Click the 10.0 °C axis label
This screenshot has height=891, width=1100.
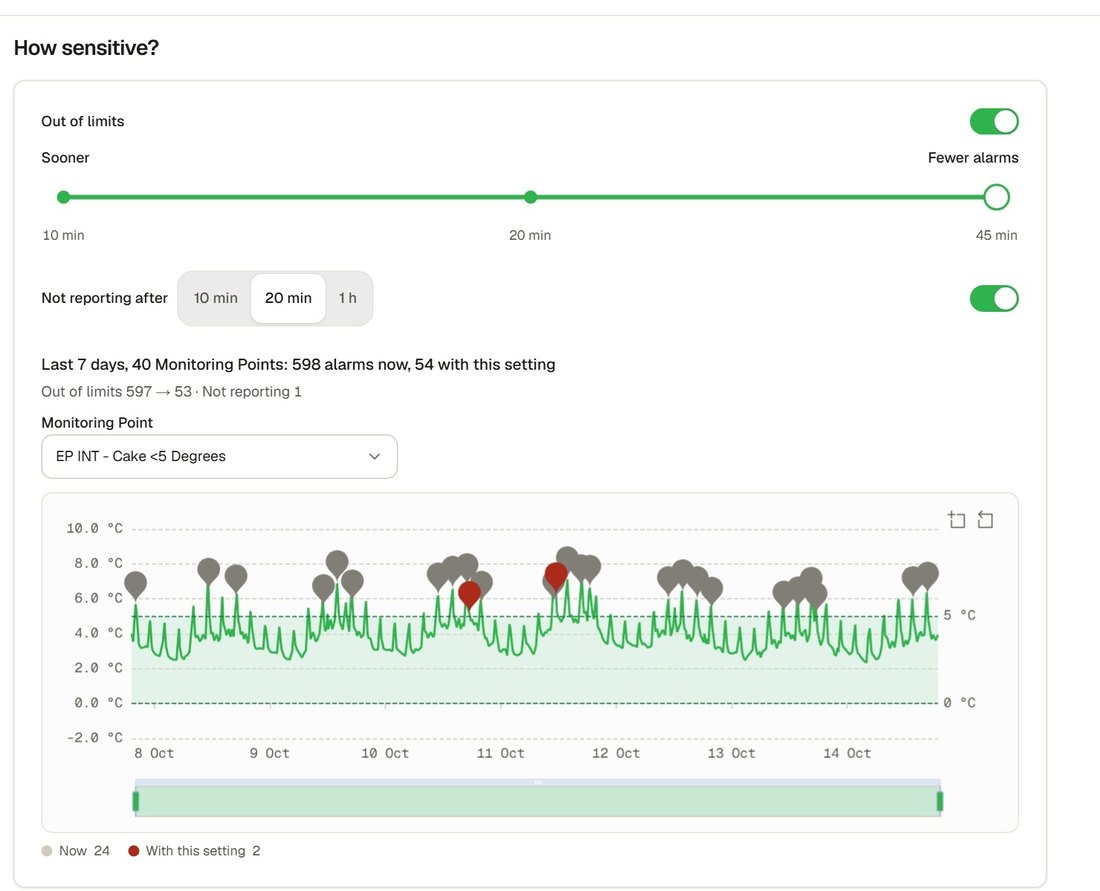94,528
